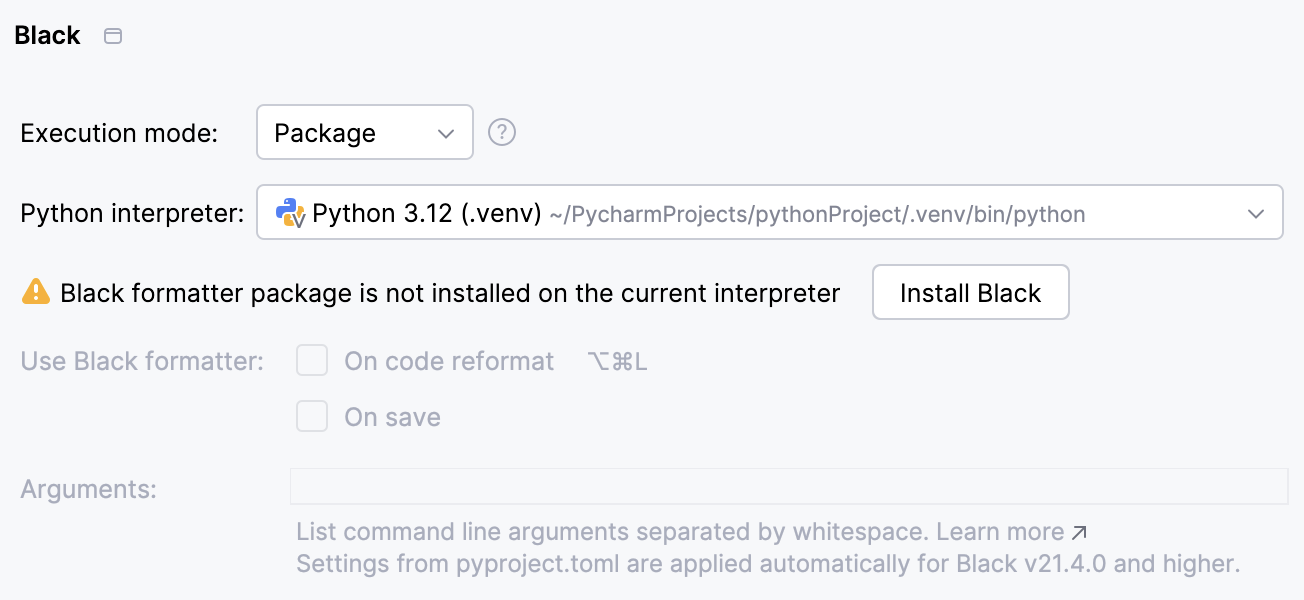Click the yellow alert icon before the warning text

click(36, 292)
